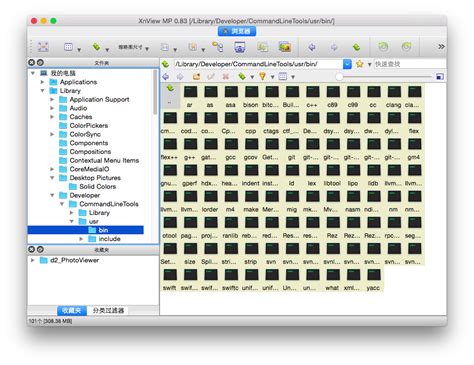The height and width of the screenshot is (365, 474).
Task: Select the 'what' file thumbnail
Action: click(x=332, y=279)
